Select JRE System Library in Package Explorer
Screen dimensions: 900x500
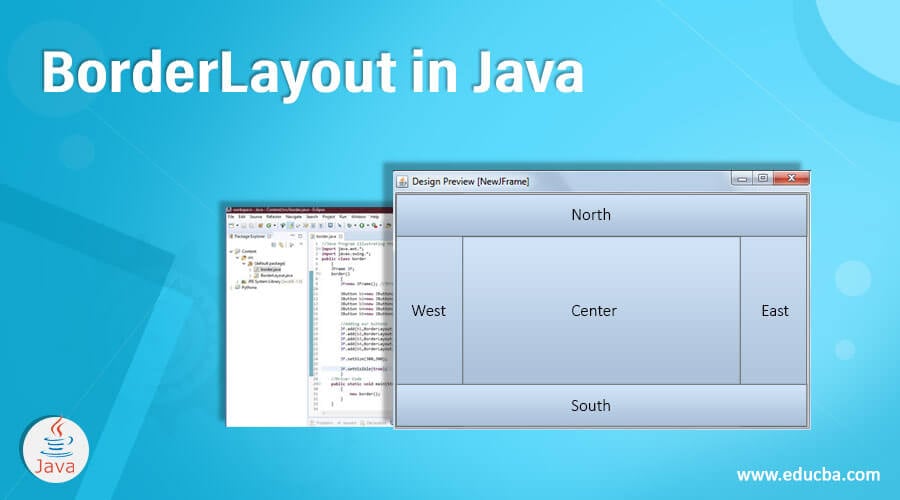(273, 282)
